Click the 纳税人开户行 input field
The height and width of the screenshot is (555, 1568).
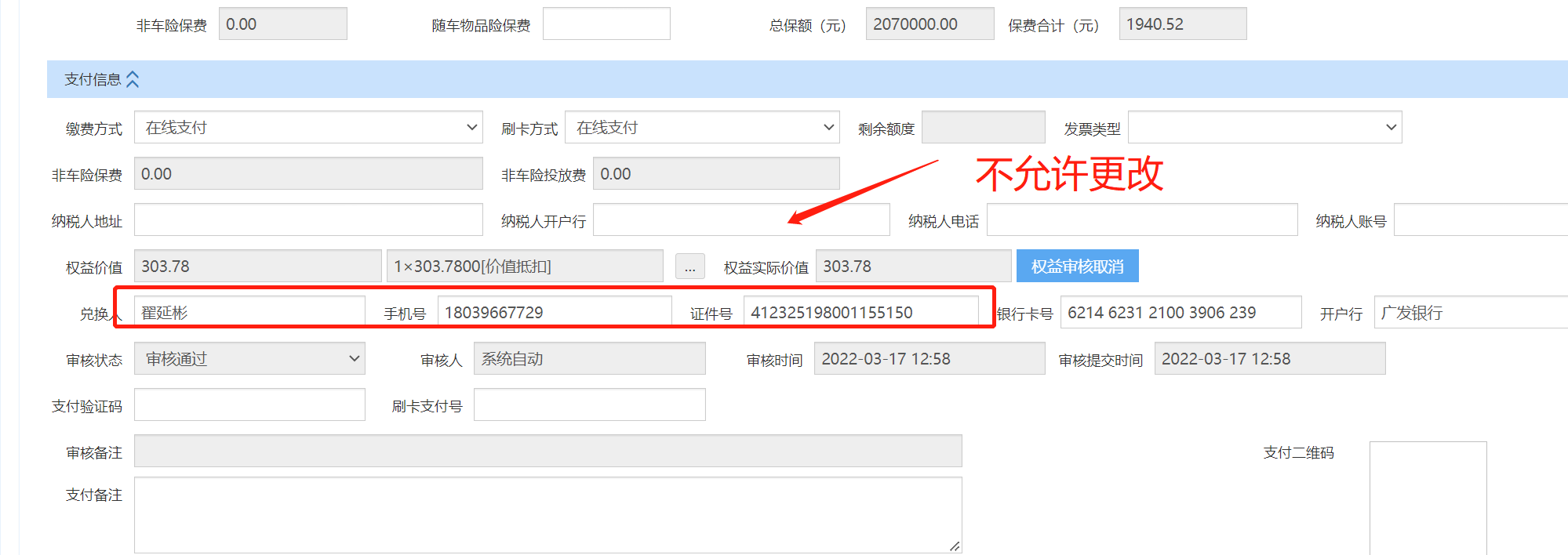tap(741, 219)
